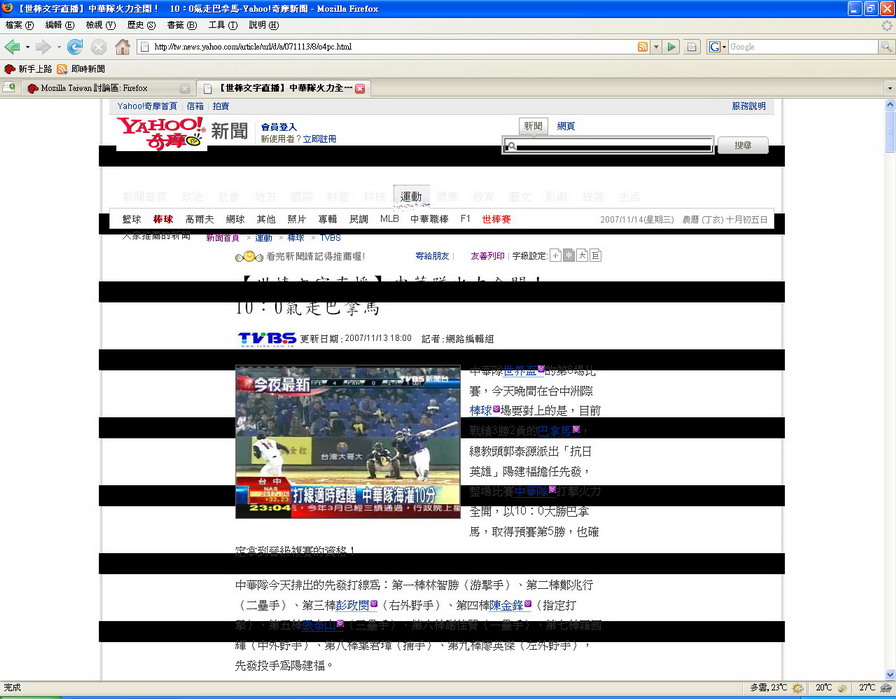Select the 運動 news category tab

pyautogui.click(x=411, y=196)
